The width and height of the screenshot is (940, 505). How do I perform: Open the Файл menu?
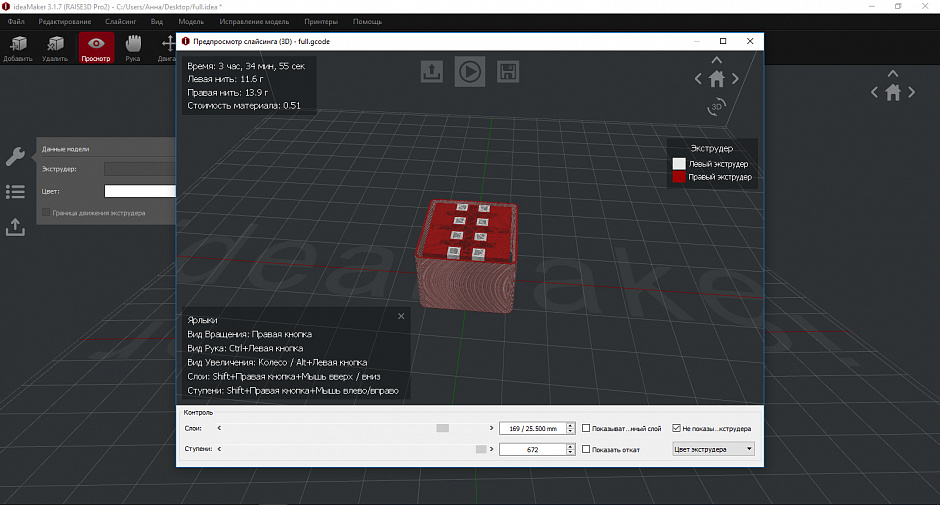(16, 22)
